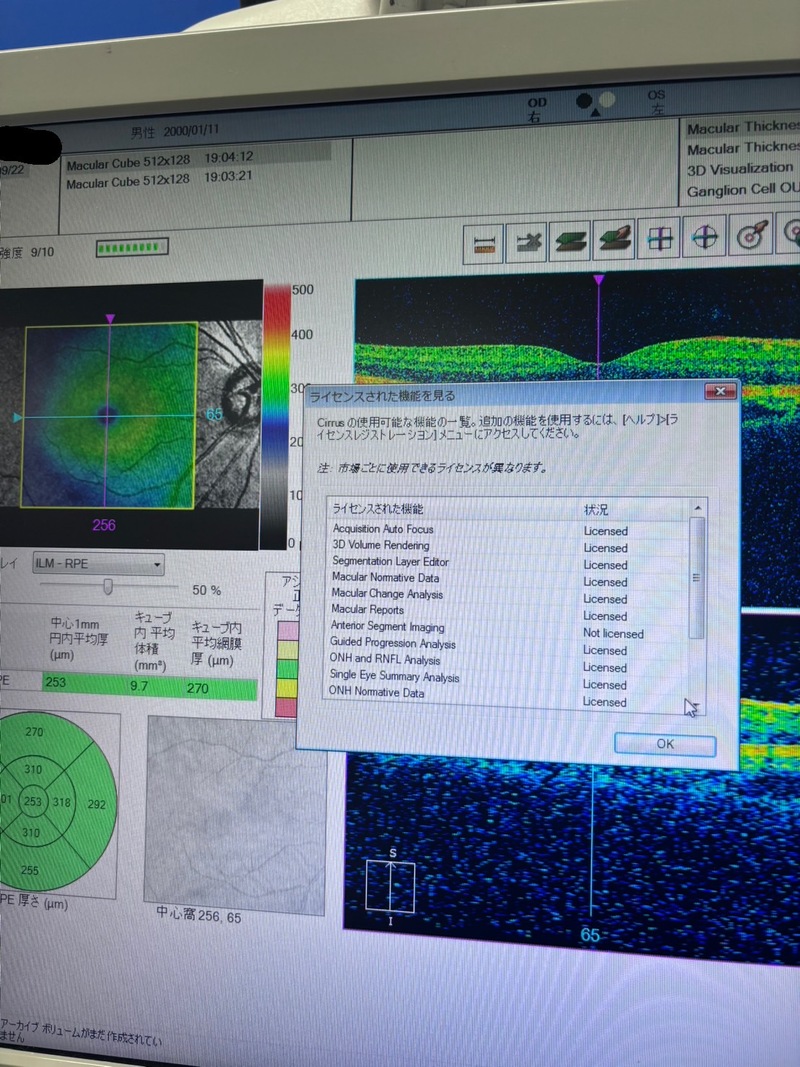Click the overlay transparency slider handle
This screenshot has width=800, height=1067.
point(107,587)
